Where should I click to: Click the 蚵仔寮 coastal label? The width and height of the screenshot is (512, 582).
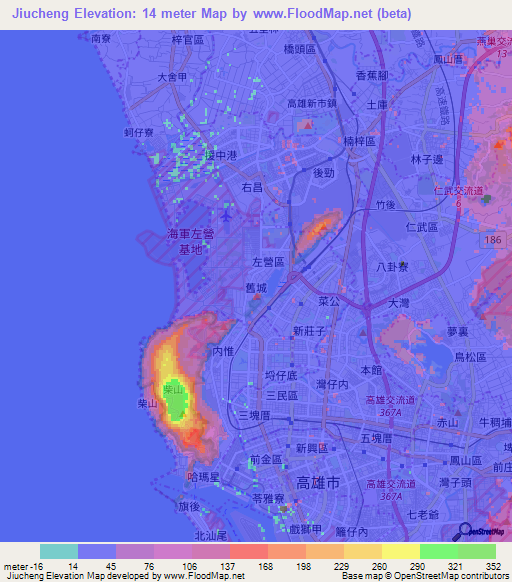tap(138, 133)
